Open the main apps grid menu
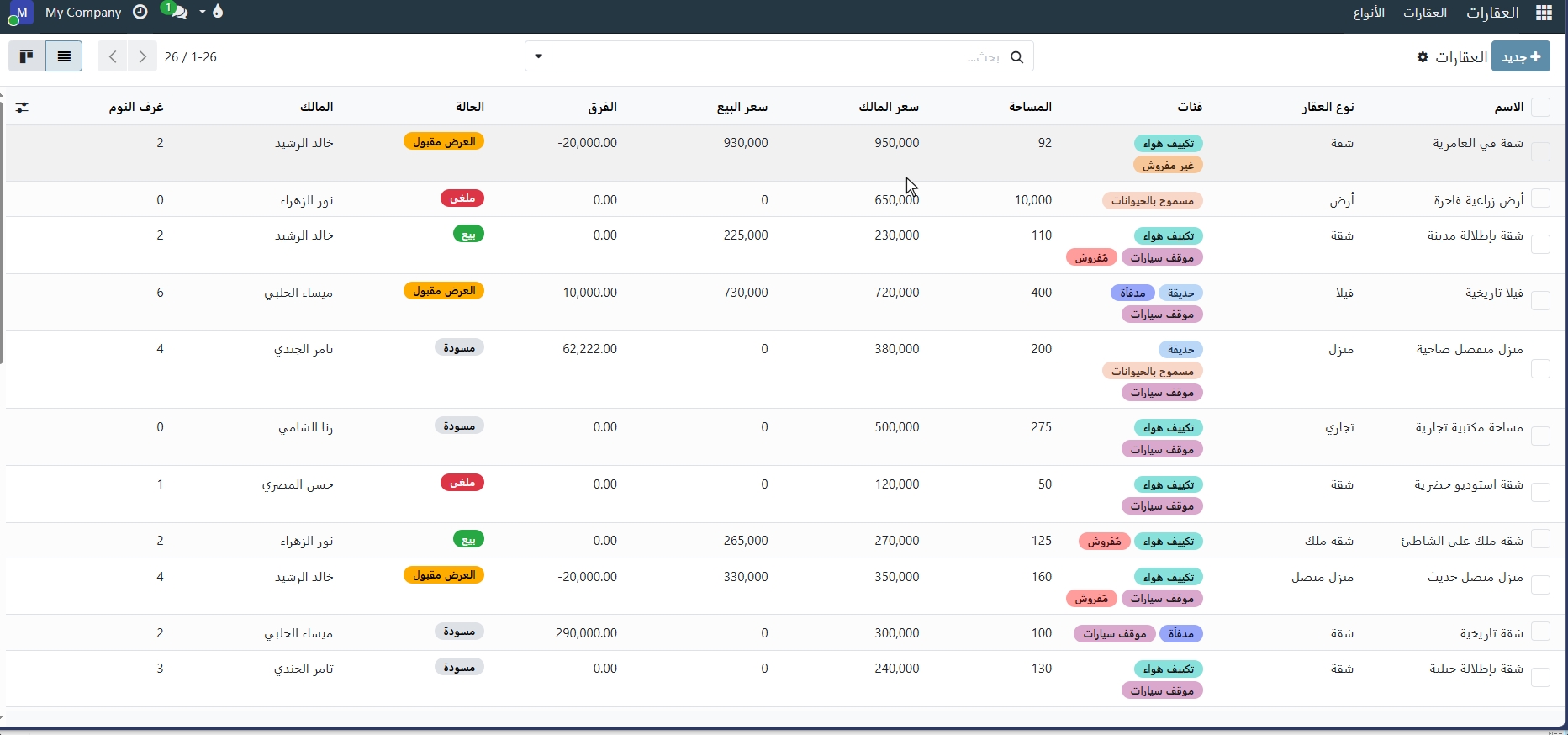The image size is (1568, 735). point(1544,13)
